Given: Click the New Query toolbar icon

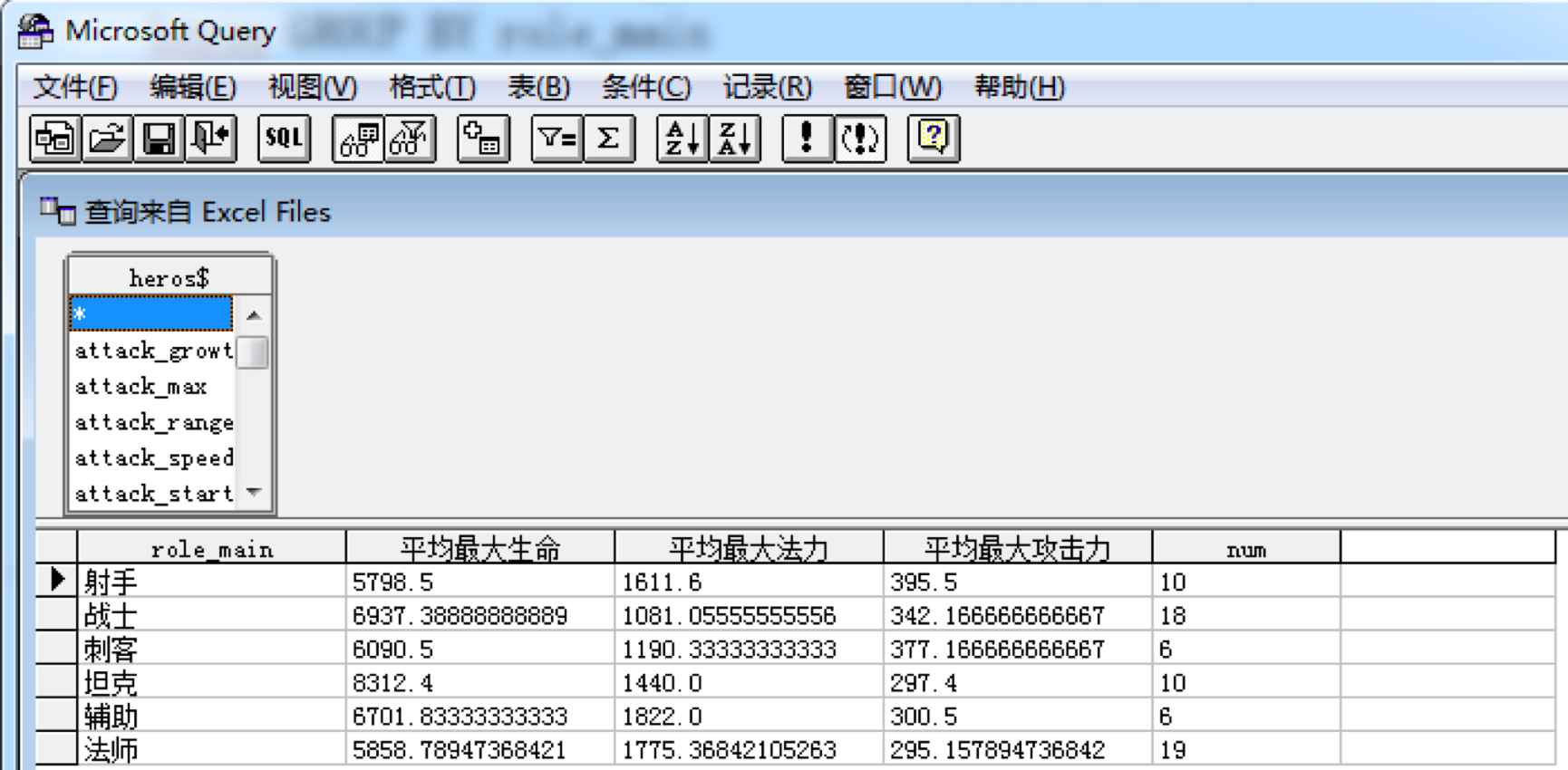Looking at the screenshot, I should 55,139.
